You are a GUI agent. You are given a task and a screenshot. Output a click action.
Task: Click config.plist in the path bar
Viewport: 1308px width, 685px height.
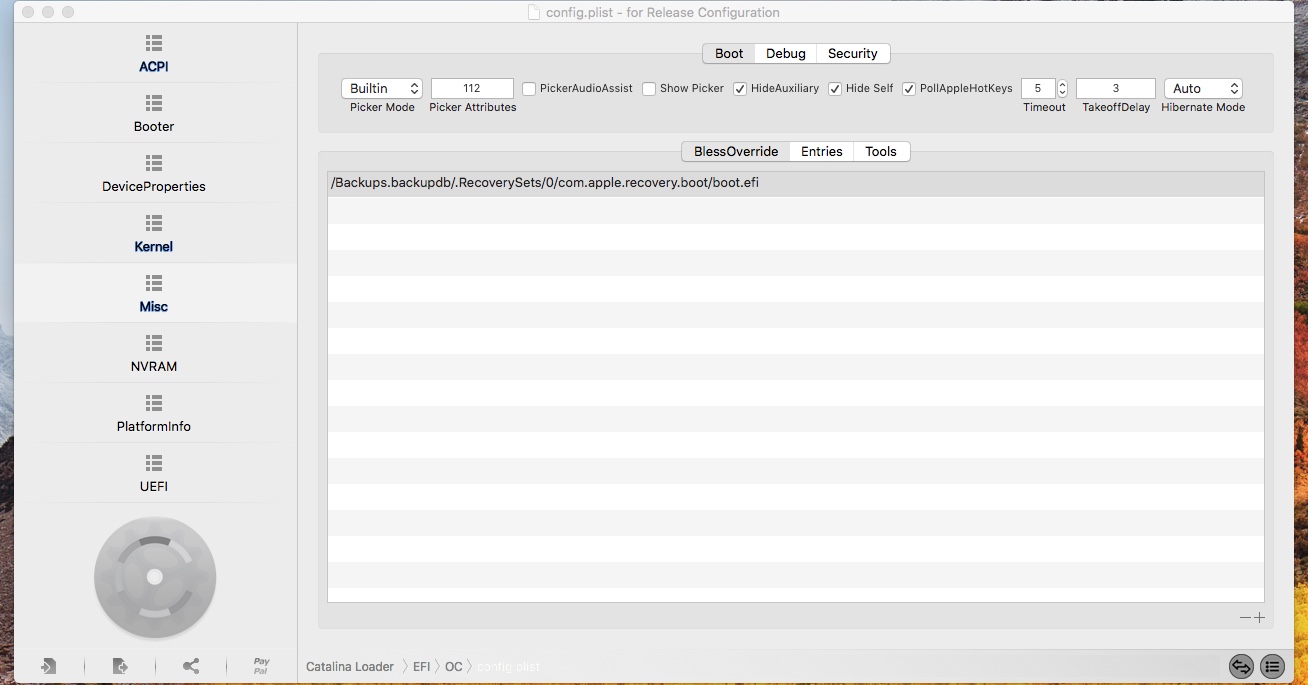point(509,667)
